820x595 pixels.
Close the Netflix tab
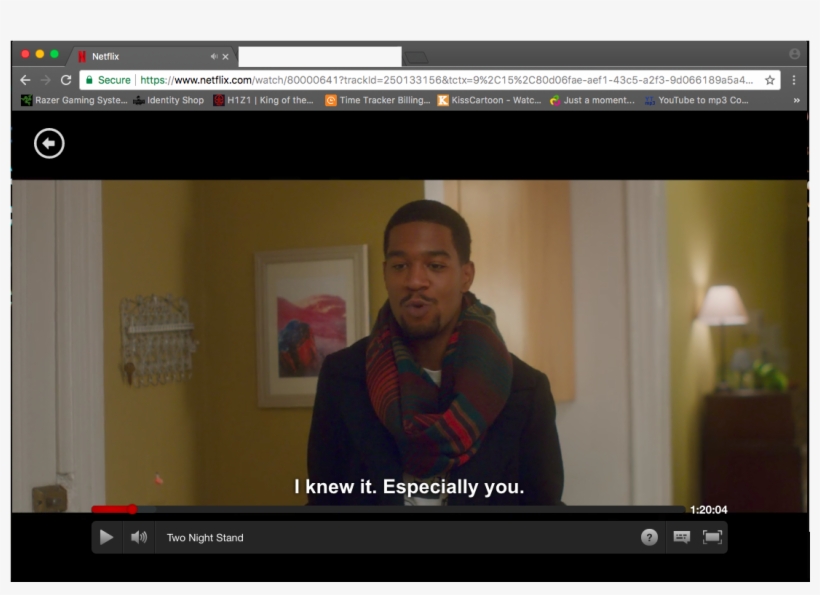click(x=225, y=56)
